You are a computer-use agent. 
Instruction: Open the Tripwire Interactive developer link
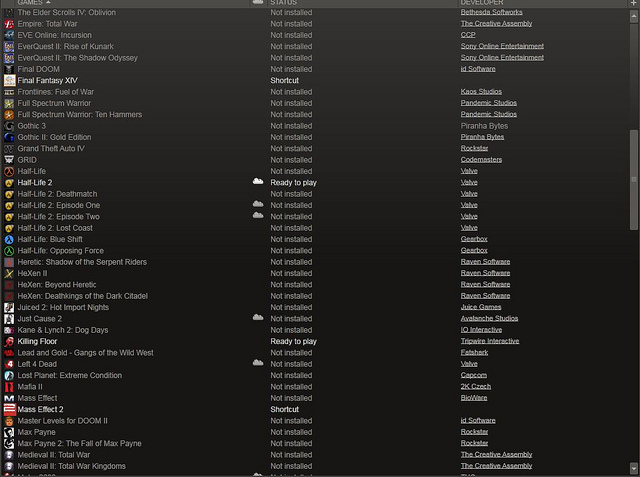tap(490, 341)
